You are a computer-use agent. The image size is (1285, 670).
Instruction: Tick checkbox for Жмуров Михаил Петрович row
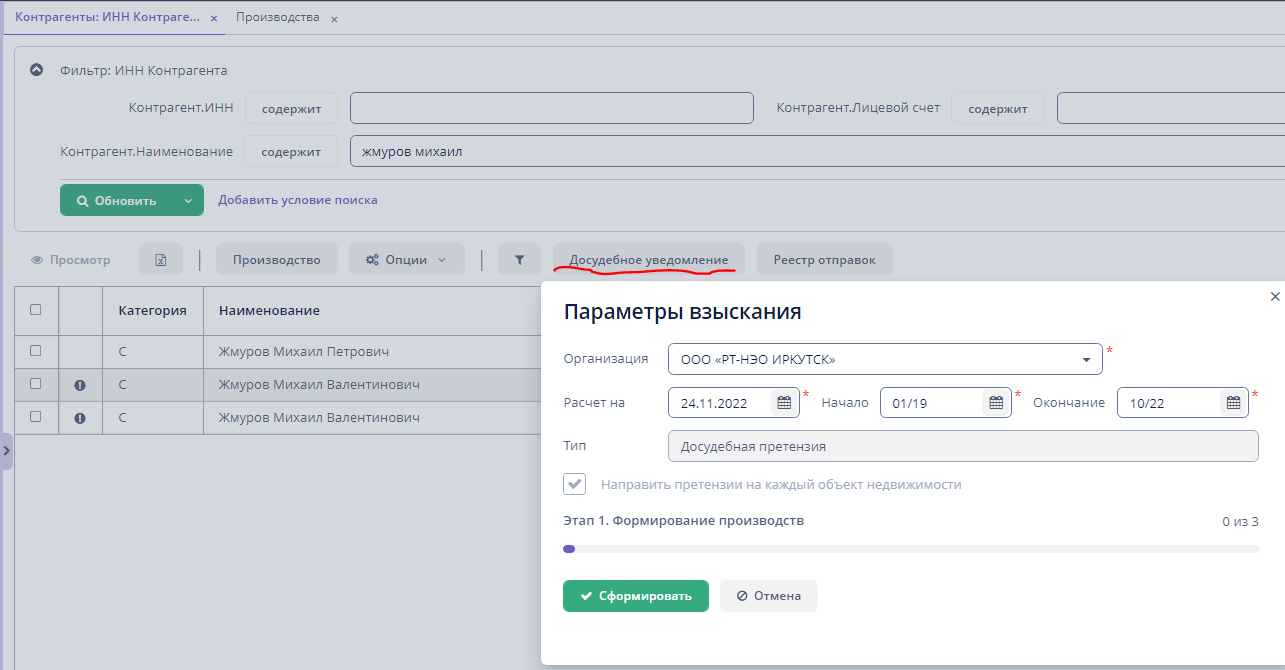[x=36, y=351]
